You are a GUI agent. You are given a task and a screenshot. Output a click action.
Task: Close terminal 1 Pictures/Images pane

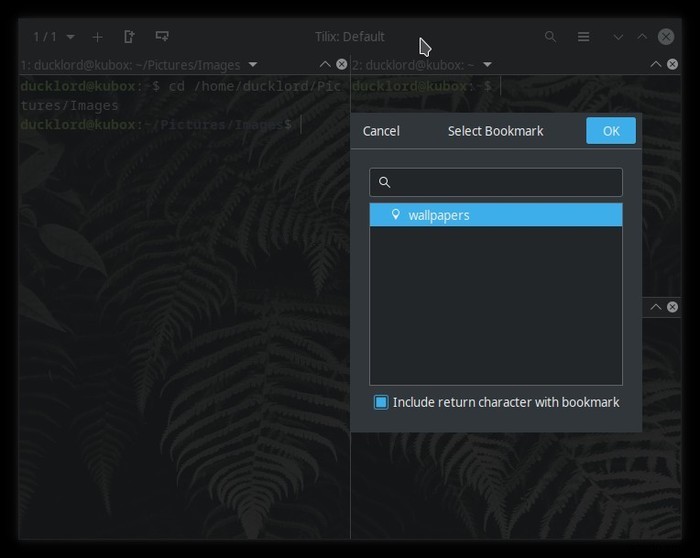342,64
